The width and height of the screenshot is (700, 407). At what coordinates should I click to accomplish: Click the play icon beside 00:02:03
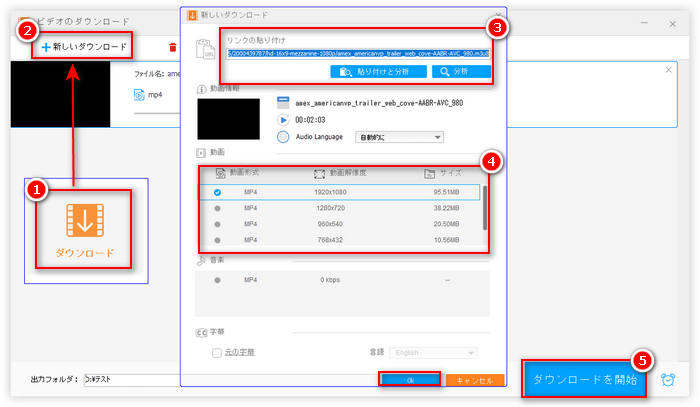coord(283,119)
